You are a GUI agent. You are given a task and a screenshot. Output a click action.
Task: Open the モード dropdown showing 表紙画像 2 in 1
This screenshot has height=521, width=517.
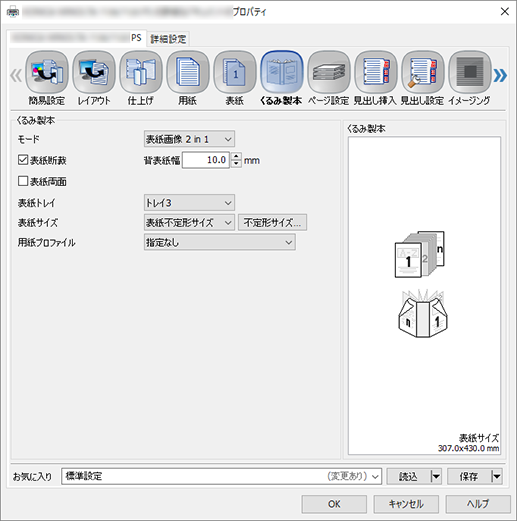pos(189,139)
